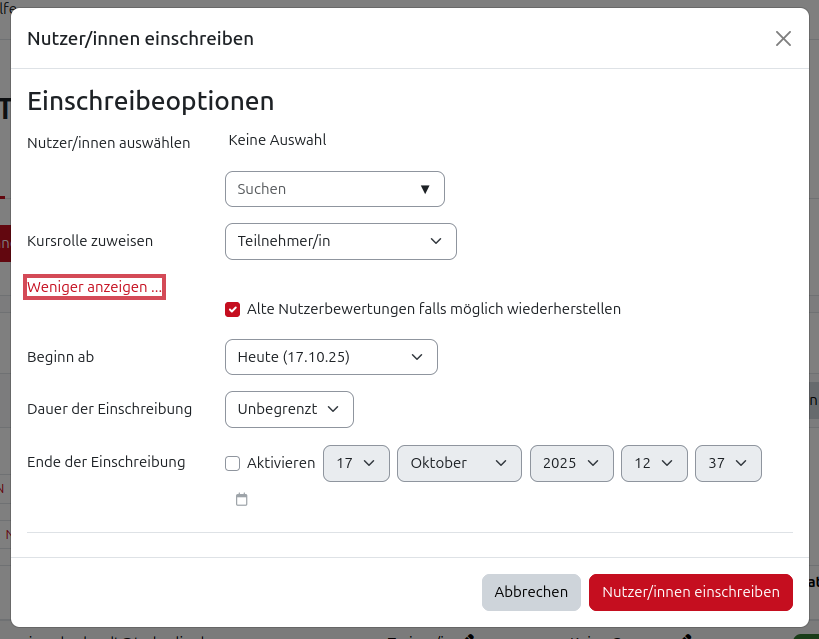Open the hour 12 dropdown

654,463
